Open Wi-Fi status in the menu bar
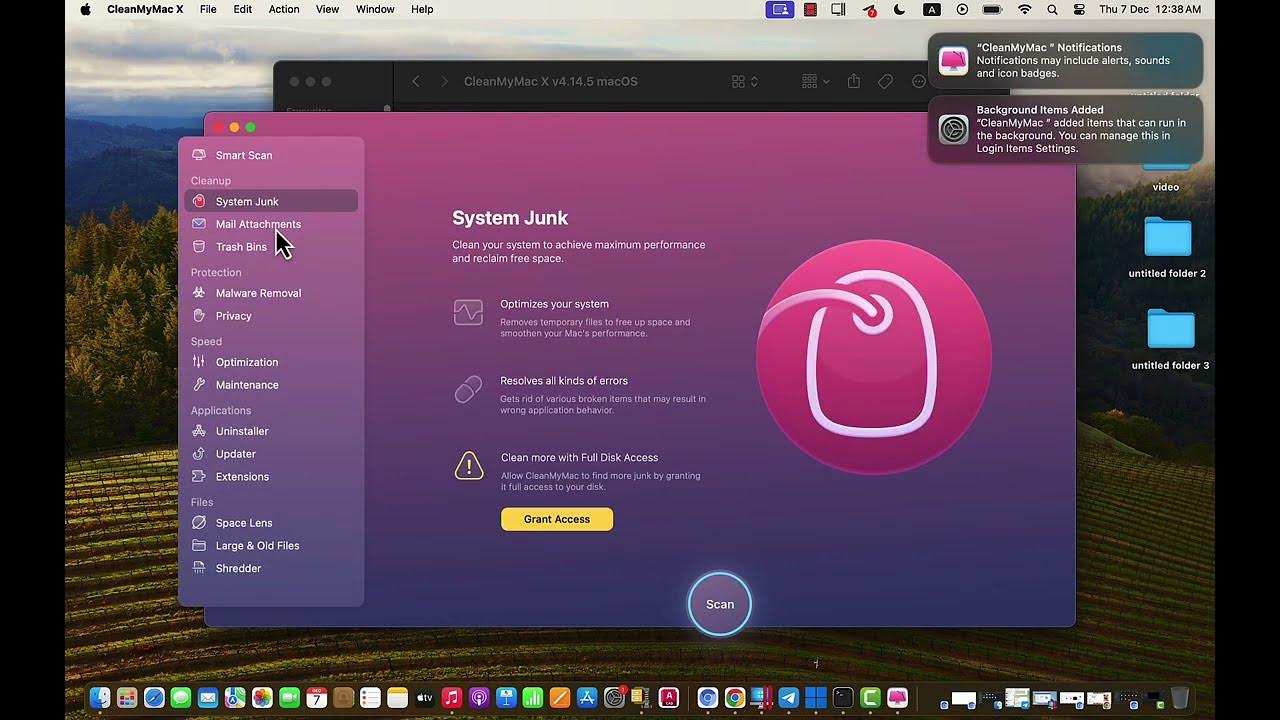 tap(1024, 9)
